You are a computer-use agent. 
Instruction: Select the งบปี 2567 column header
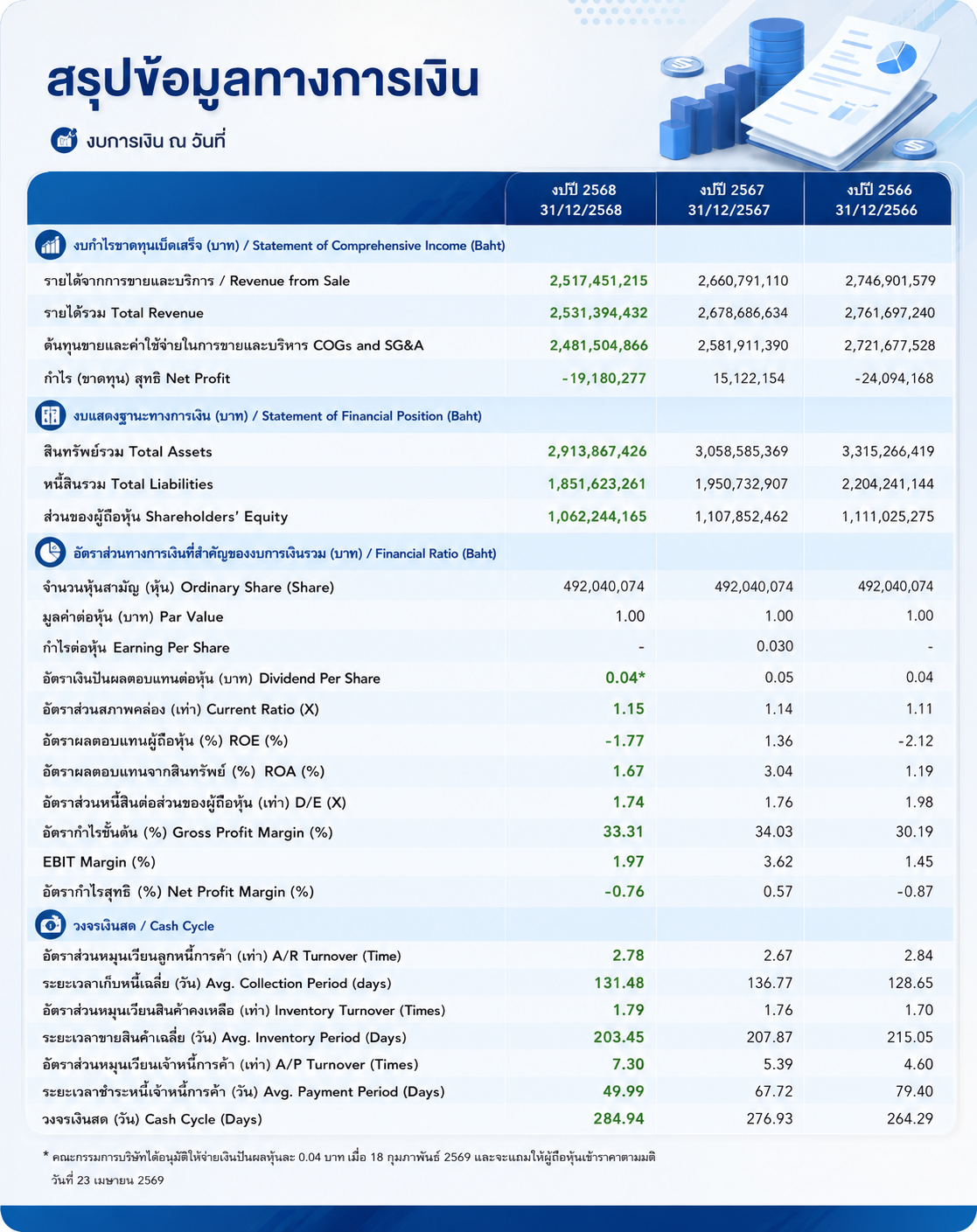tap(729, 199)
